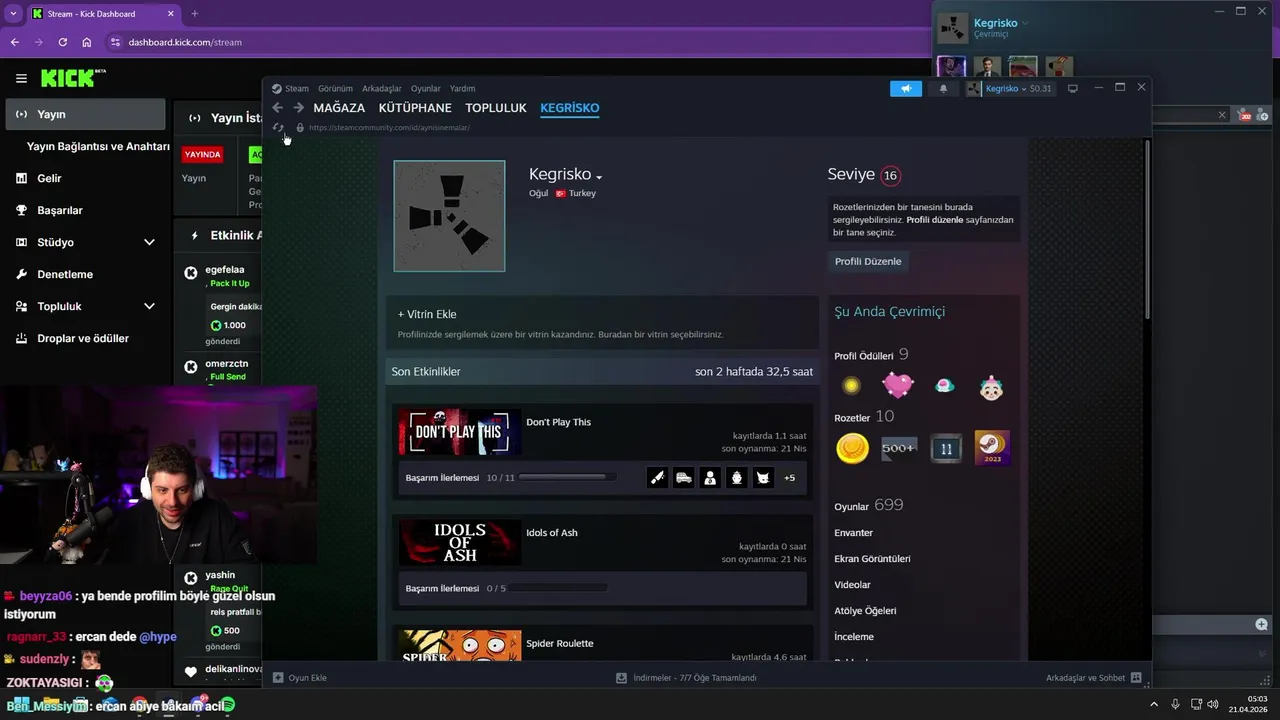The height and width of the screenshot is (720, 1280).
Task: Open the years-of-service 11 badge
Action: coord(946,448)
